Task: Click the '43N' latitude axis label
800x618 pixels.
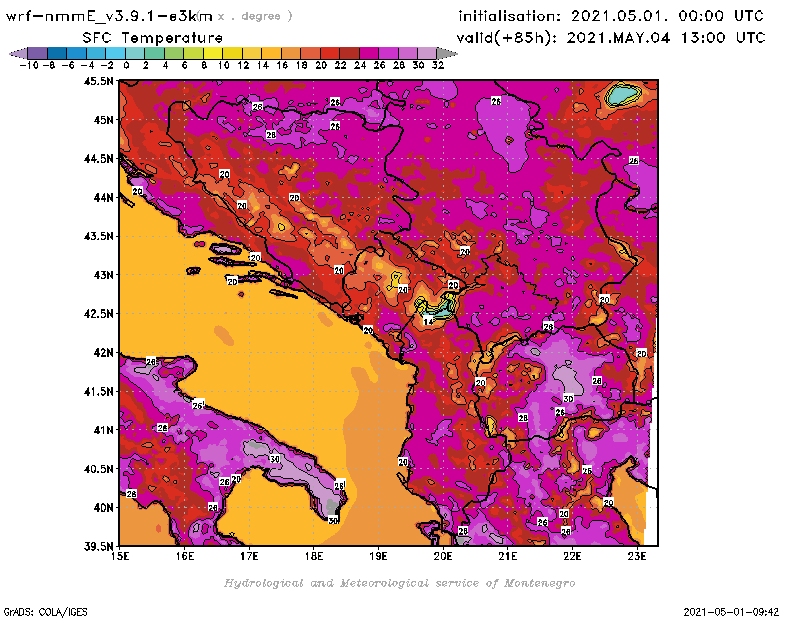Action: point(103,275)
